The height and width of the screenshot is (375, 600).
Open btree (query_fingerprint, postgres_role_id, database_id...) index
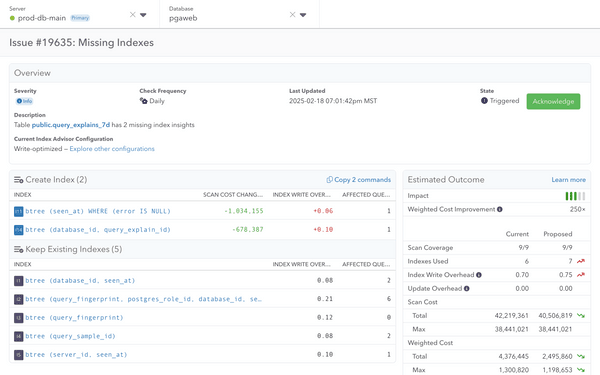143,299
